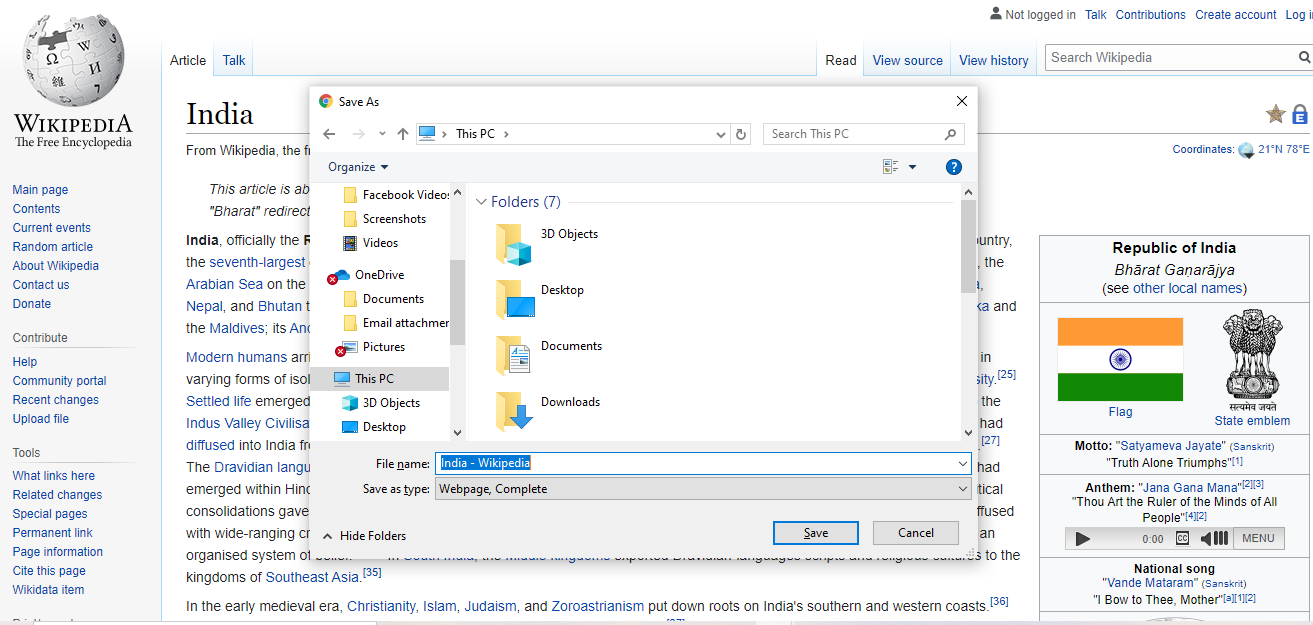Click the Cancel button
This screenshot has height=625, width=1313.
coord(916,533)
